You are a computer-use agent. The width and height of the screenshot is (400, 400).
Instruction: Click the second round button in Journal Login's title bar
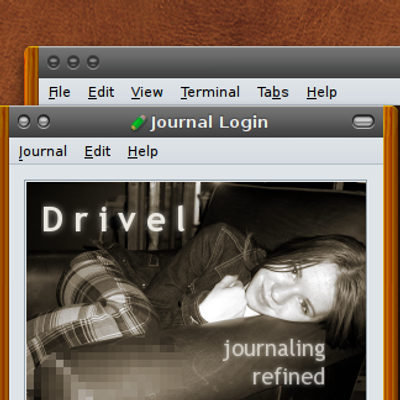click(x=44, y=122)
